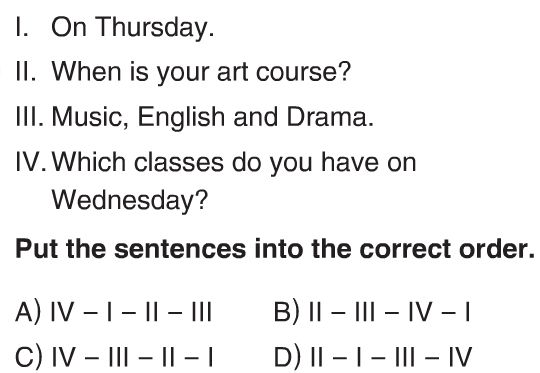The image size is (540, 373).
Task: Click the instruction 'Put the sentences into the correct order.'
Action: [x=275, y=249]
